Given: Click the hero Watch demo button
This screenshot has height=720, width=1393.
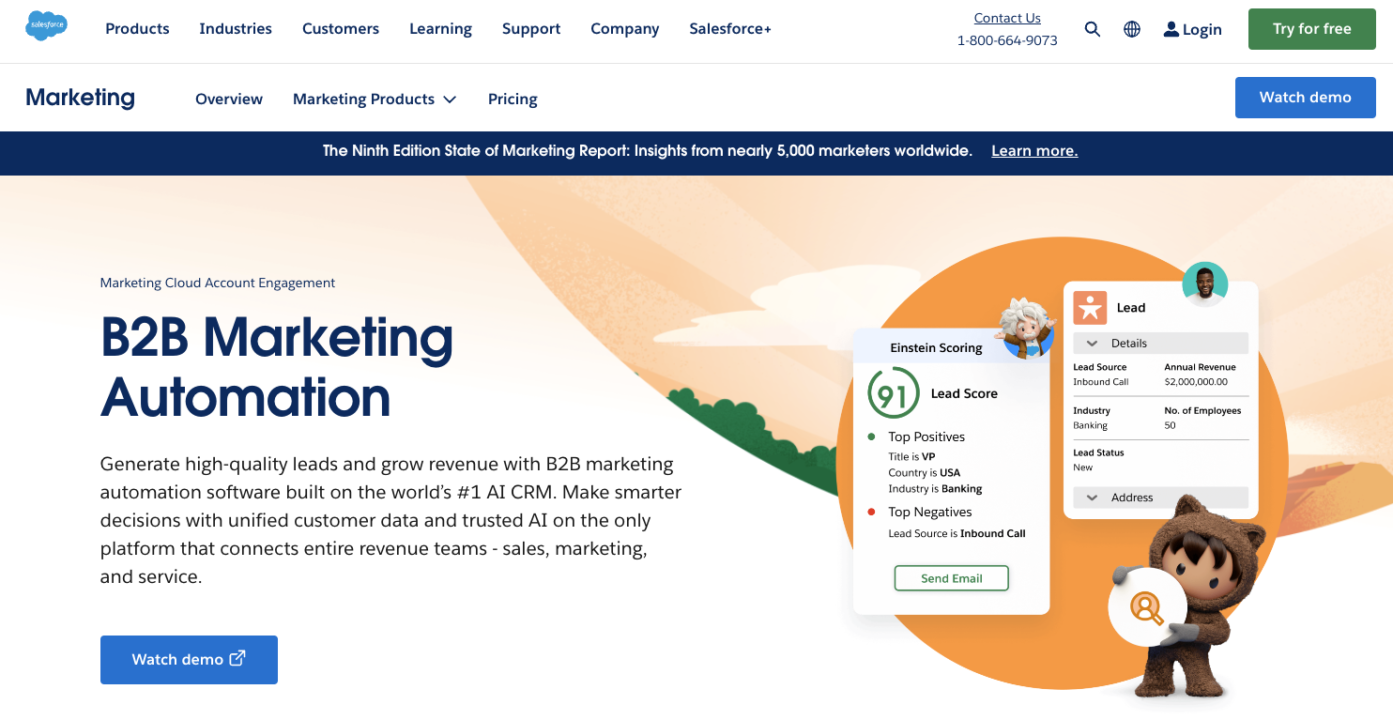Looking at the screenshot, I should 189,660.
